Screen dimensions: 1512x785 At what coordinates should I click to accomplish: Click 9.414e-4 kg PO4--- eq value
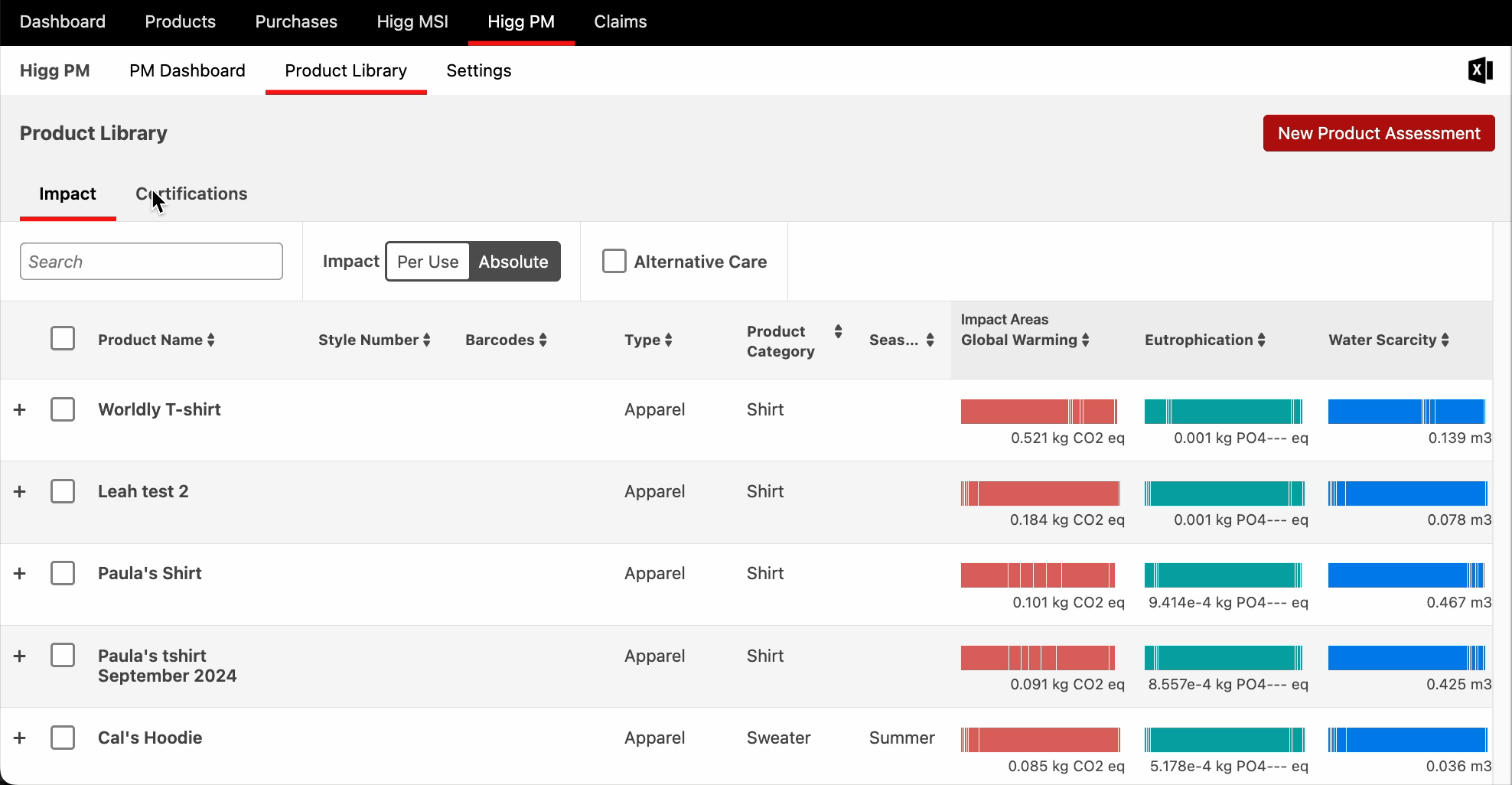pyautogui.click(x=1228, y=602)
